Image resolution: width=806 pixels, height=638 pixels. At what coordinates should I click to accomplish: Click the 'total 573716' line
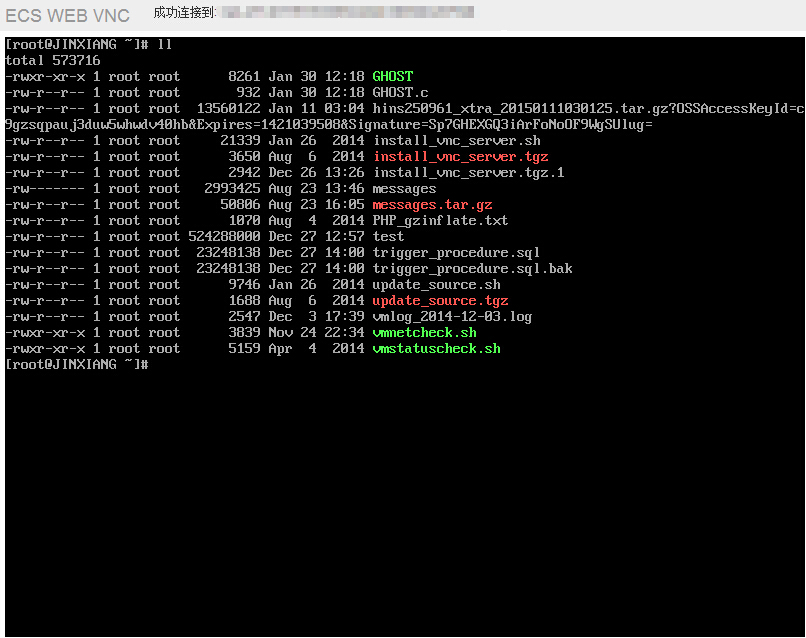pyautogui.click(x=53, y=60)
